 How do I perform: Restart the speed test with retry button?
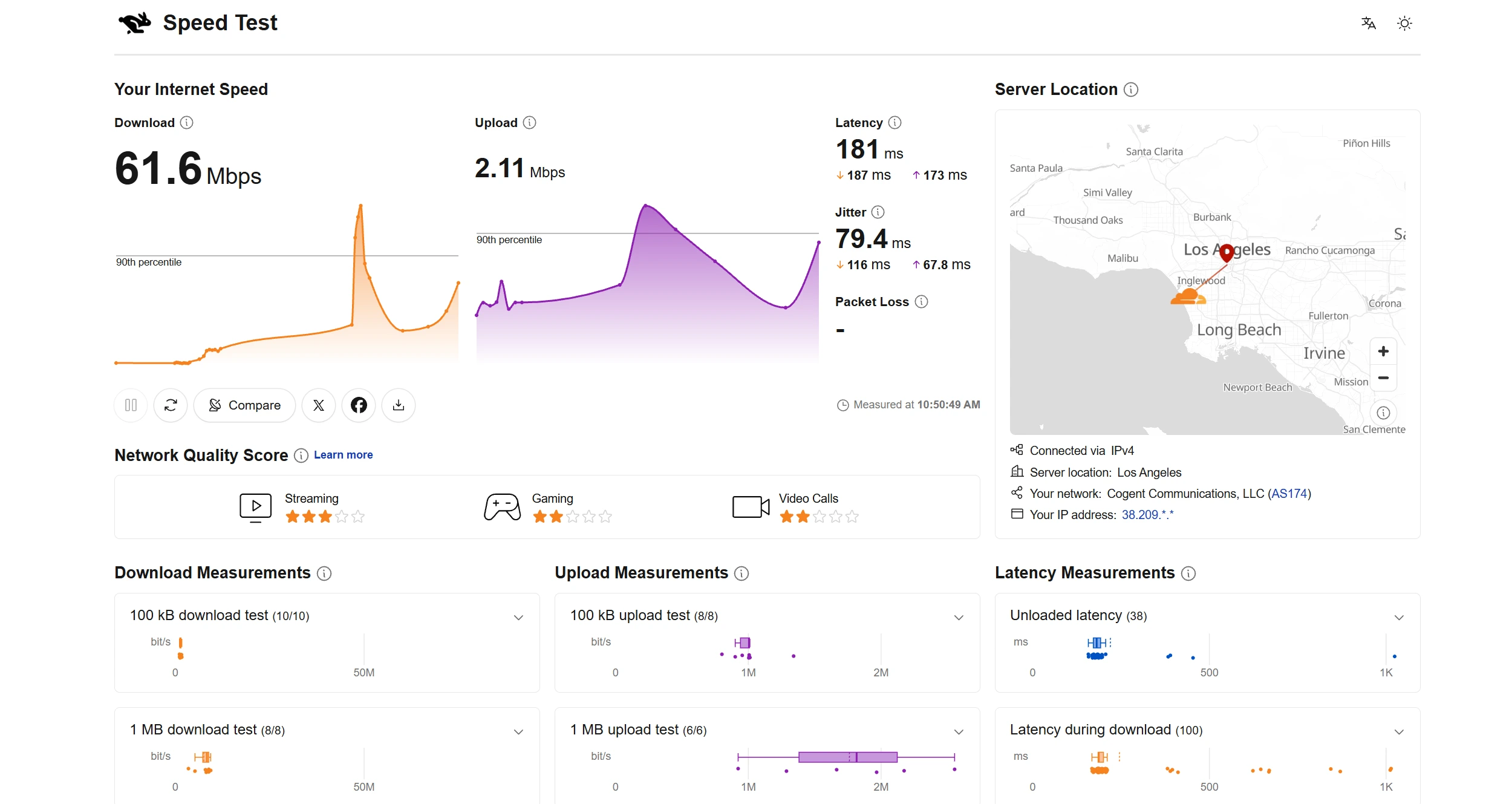(x=171, y=405)
